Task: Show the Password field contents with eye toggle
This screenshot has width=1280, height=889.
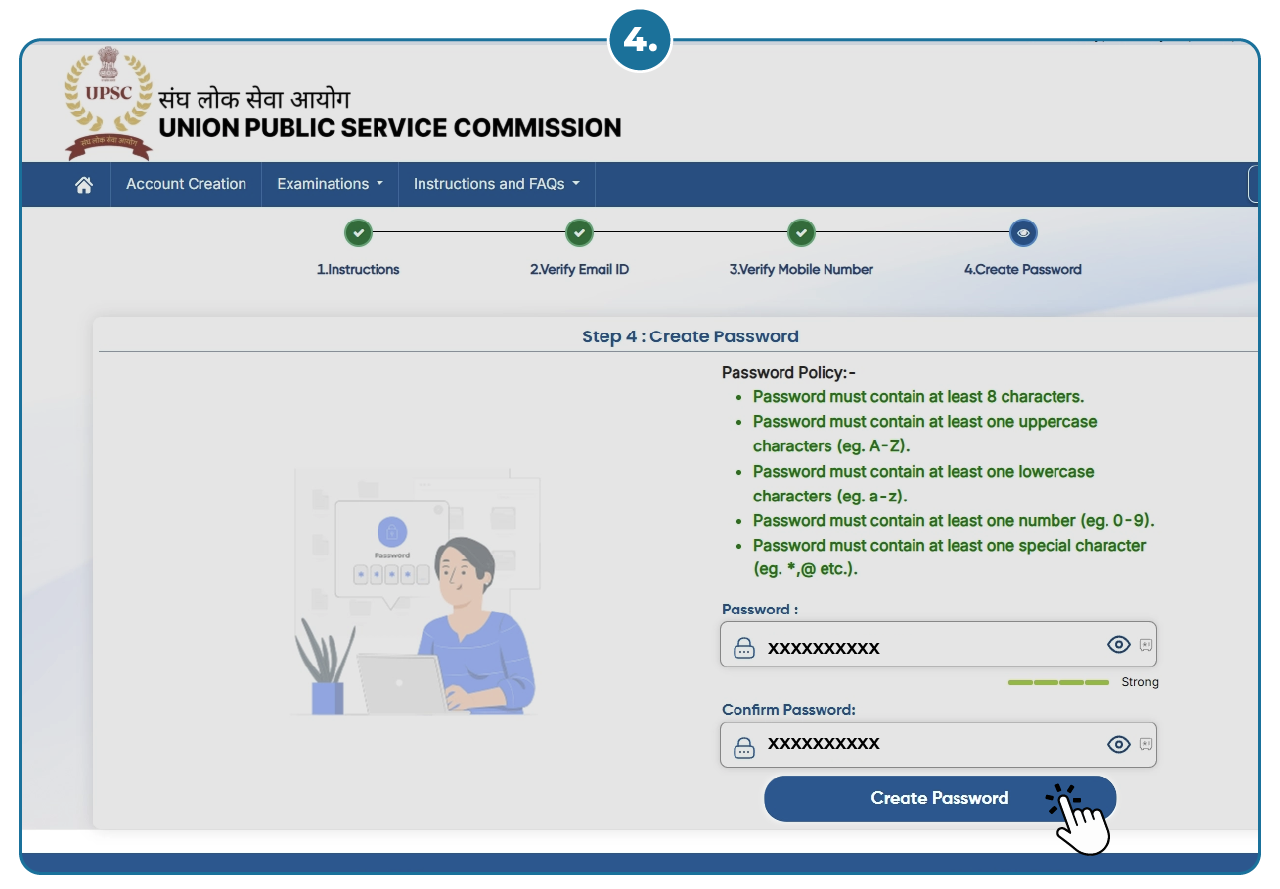Action: [x=1118, y=645]
